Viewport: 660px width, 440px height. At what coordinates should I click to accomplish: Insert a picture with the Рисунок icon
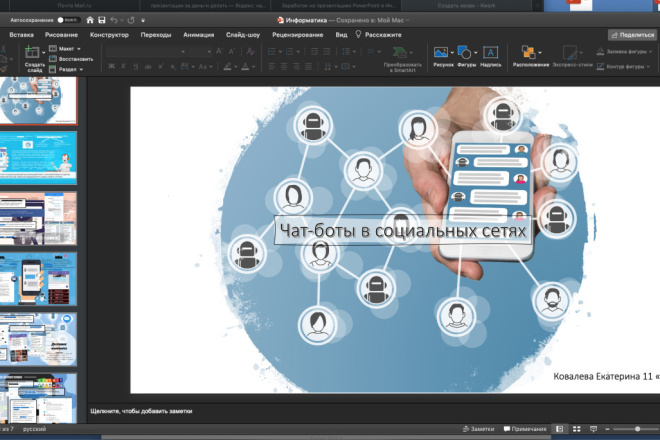point(443,57)
